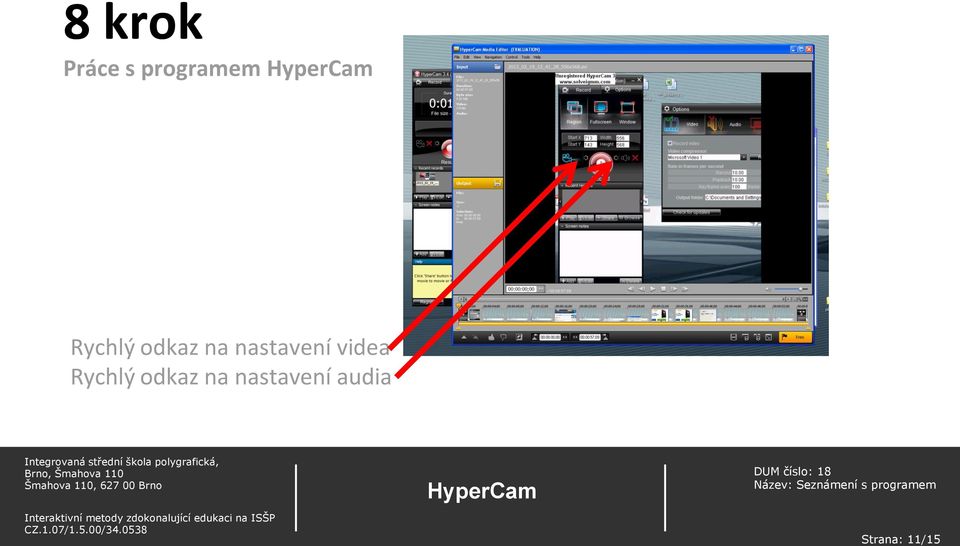The width and height of the screenshot is (960, 546).
Task: Open the Video compression dropdown in Options
Action: [743, 157]
